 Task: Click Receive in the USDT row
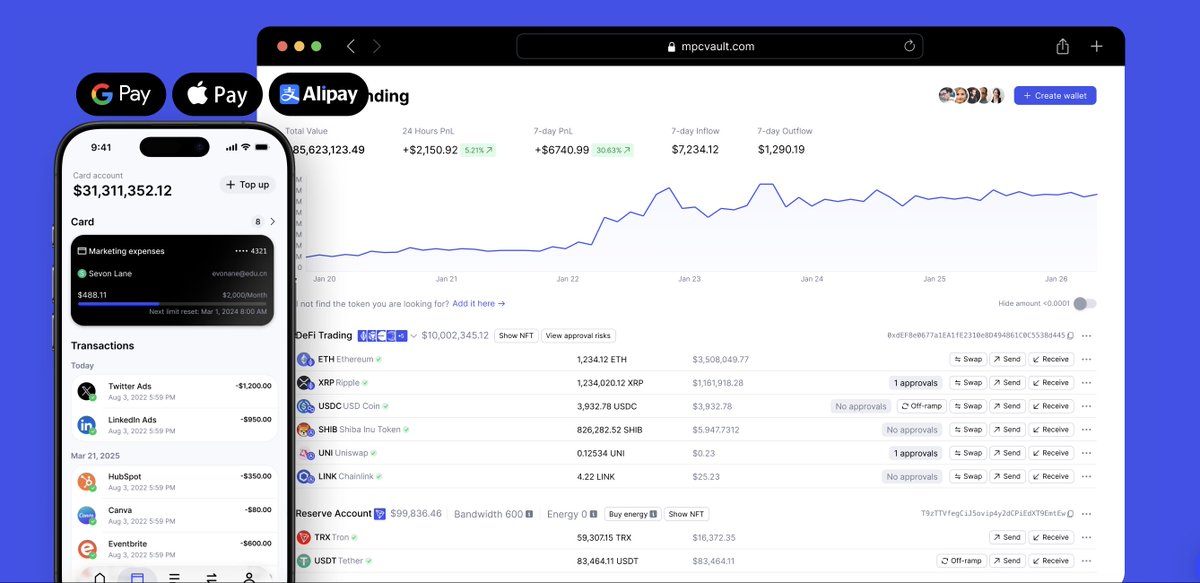pos(1050,561)
